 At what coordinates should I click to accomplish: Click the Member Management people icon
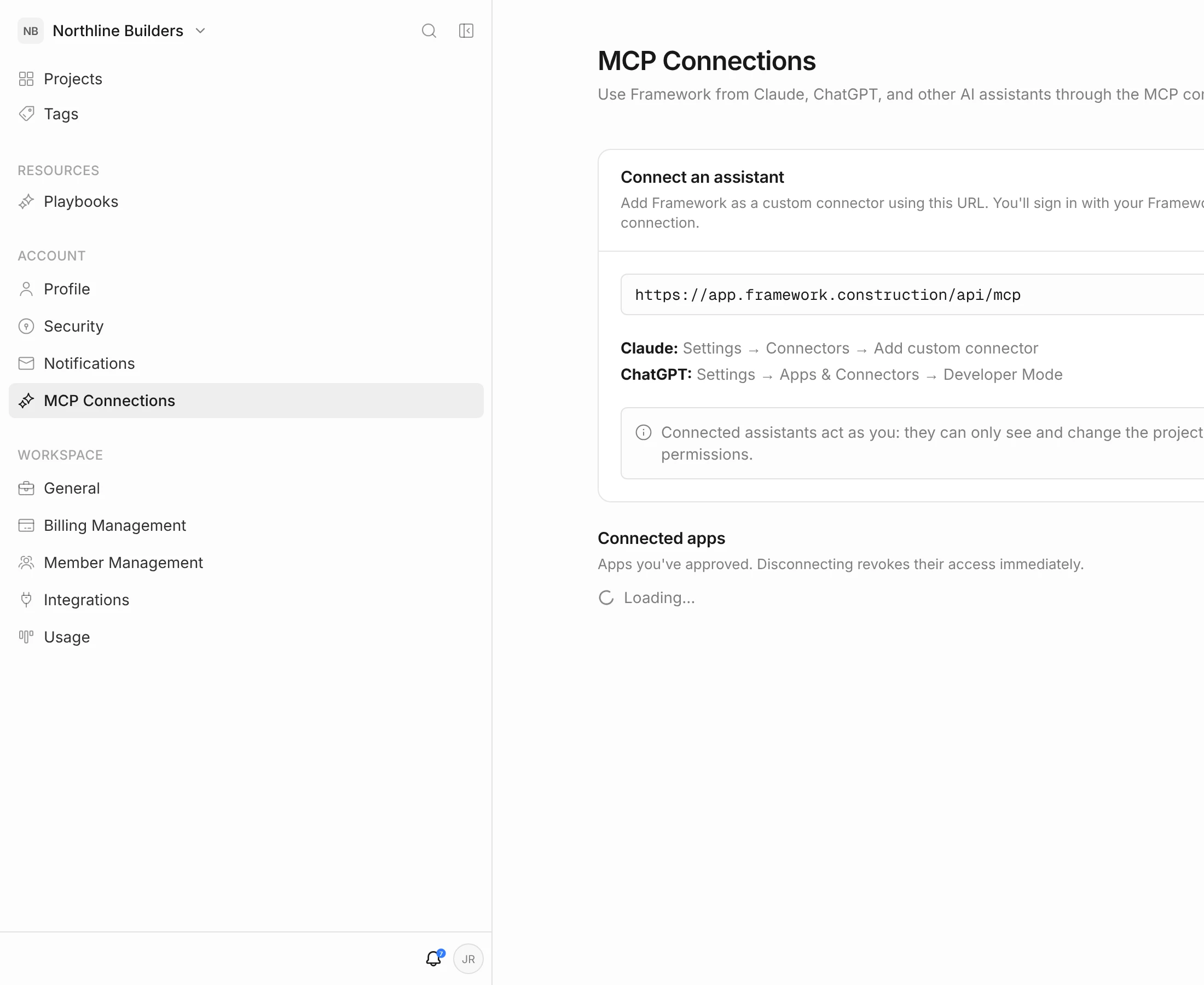pyautogui.click(x=26, y=563)
